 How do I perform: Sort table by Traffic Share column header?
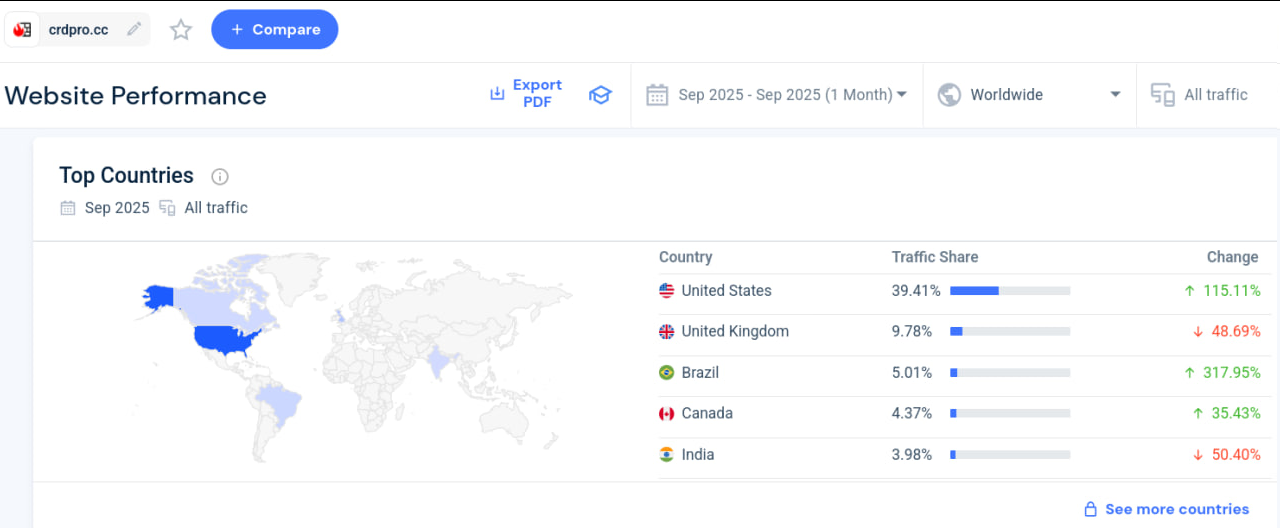tap(935, 257)
